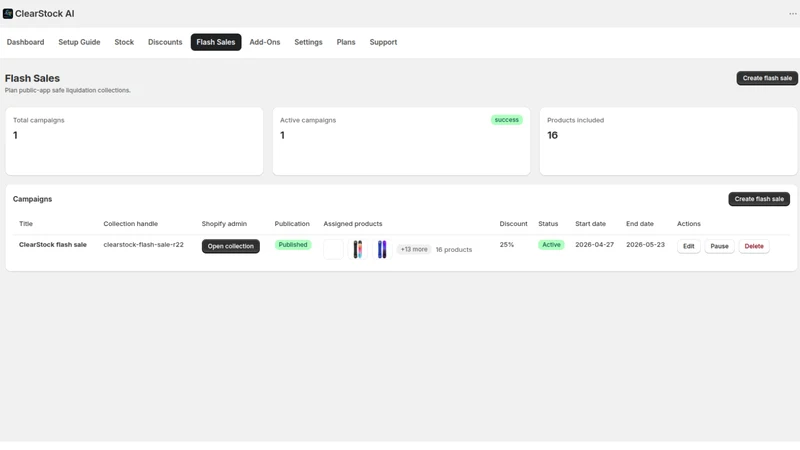Viewport: 800px width, 450px height.
Task: Click the first blank product thumbnail
Action: coord(333,249)
